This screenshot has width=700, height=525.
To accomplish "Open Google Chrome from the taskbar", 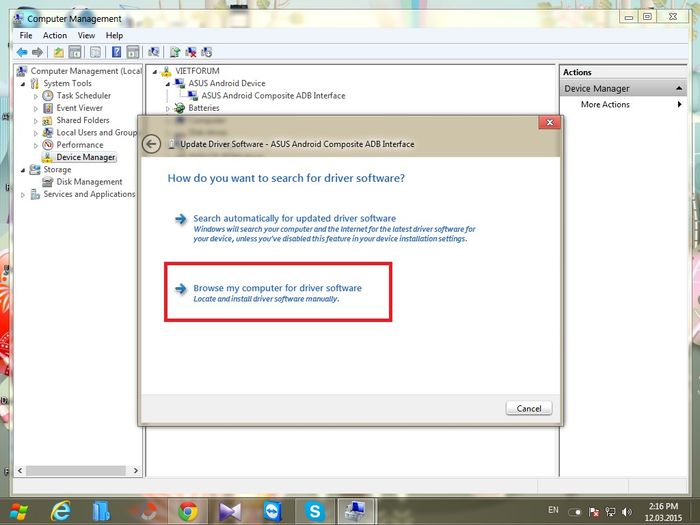I will 188,511.
